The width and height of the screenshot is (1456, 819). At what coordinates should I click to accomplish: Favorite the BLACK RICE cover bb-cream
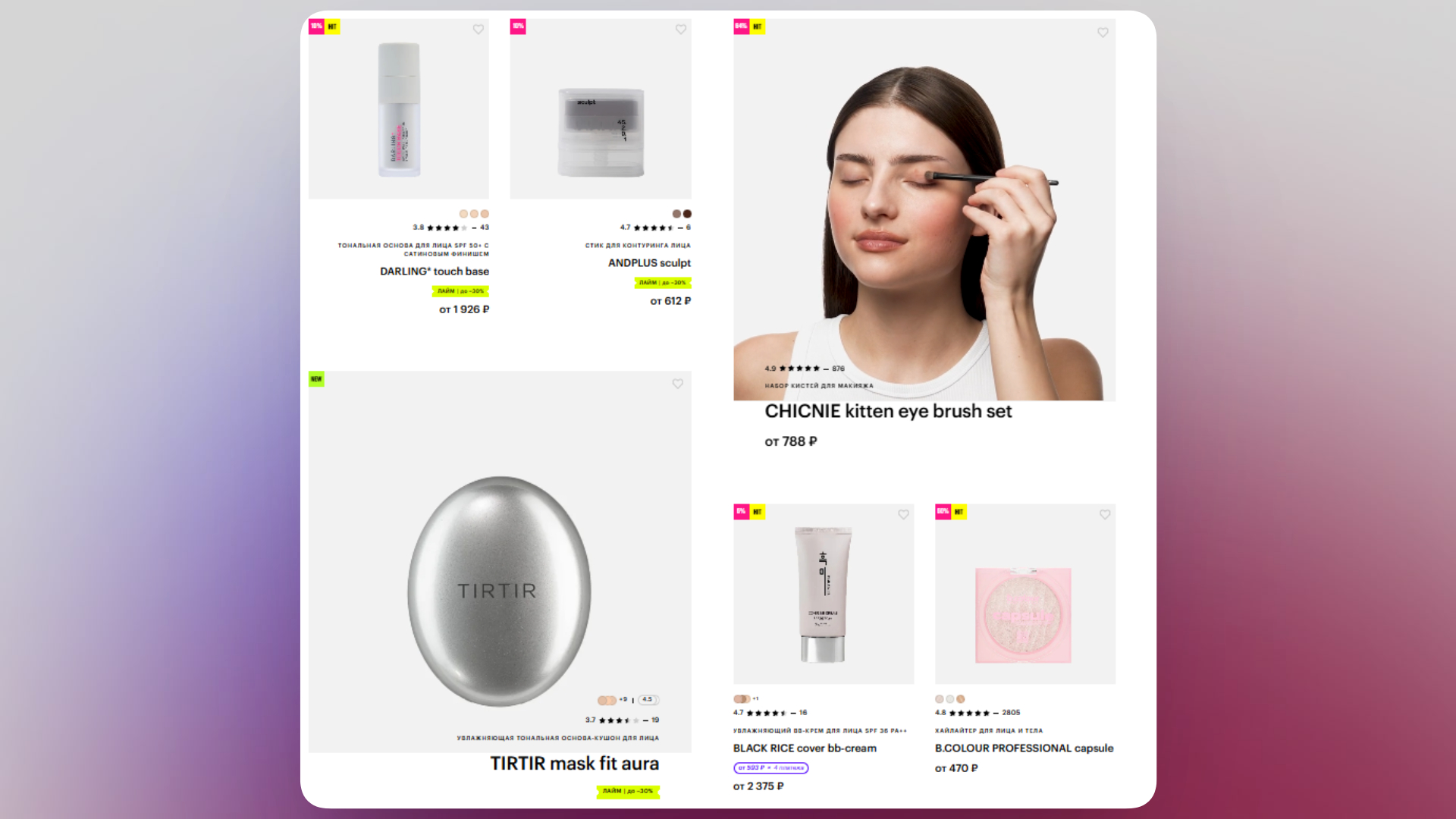click(x=903, y=514)
